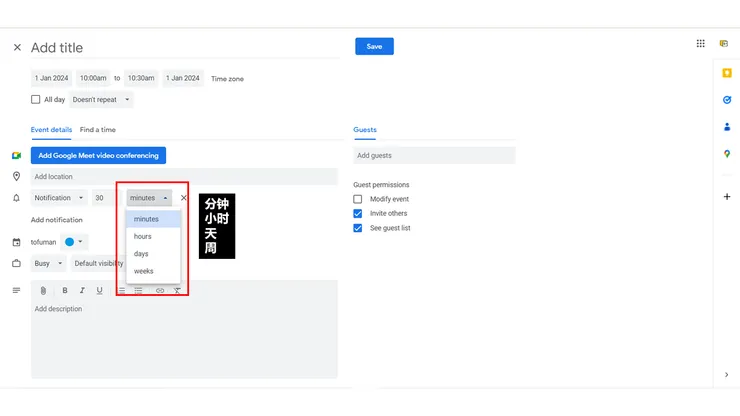Uncheck the Invite others permission
The height and width of the screenshot is (416, 740).
point(358,213)
